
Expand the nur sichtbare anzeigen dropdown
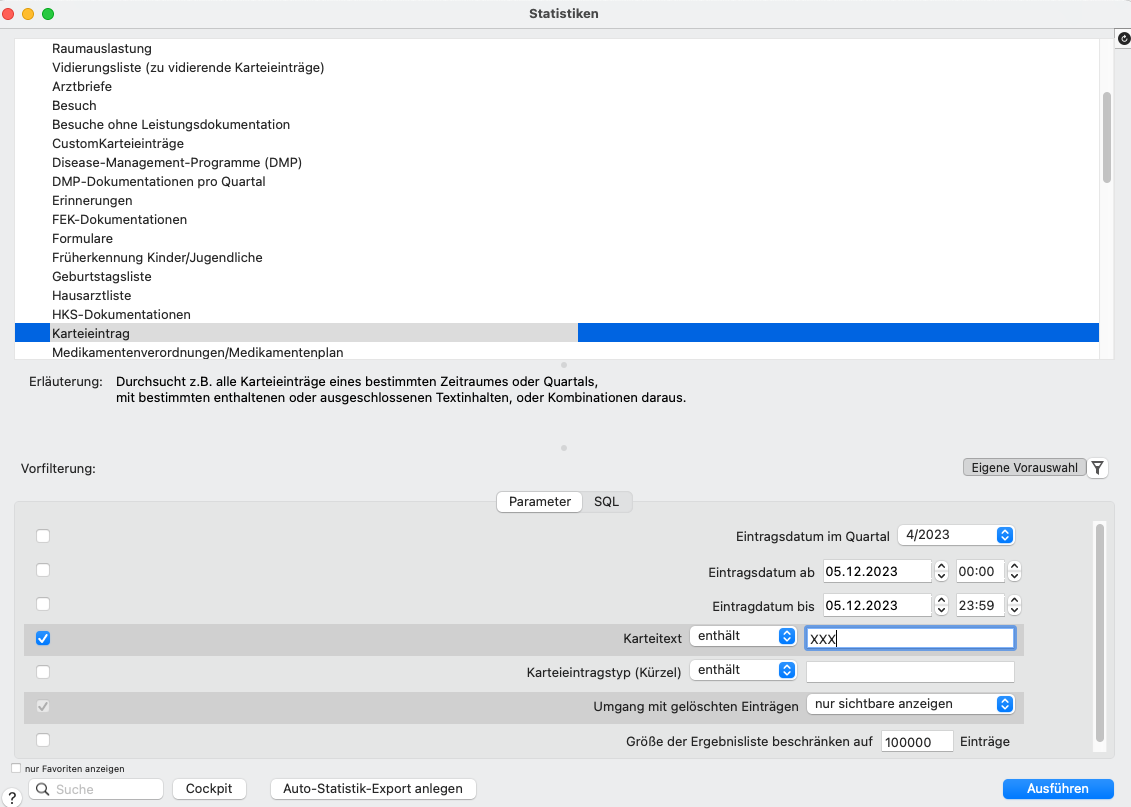[x=910, y=704]
